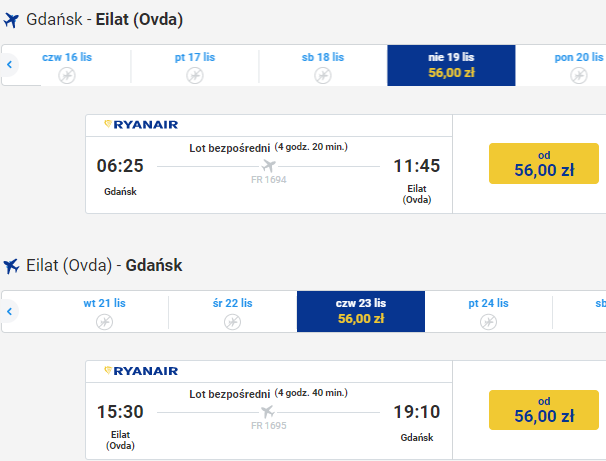Viewport: 606px width, 461px height.
Task: Pick the outbound flight od 56,00 zł button
Action: 544,163
